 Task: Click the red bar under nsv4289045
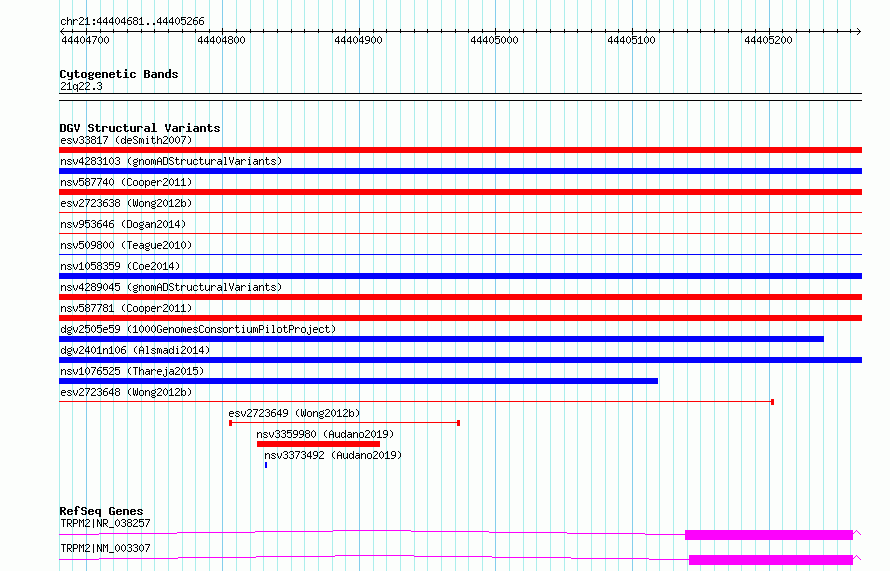pos(460,297)
